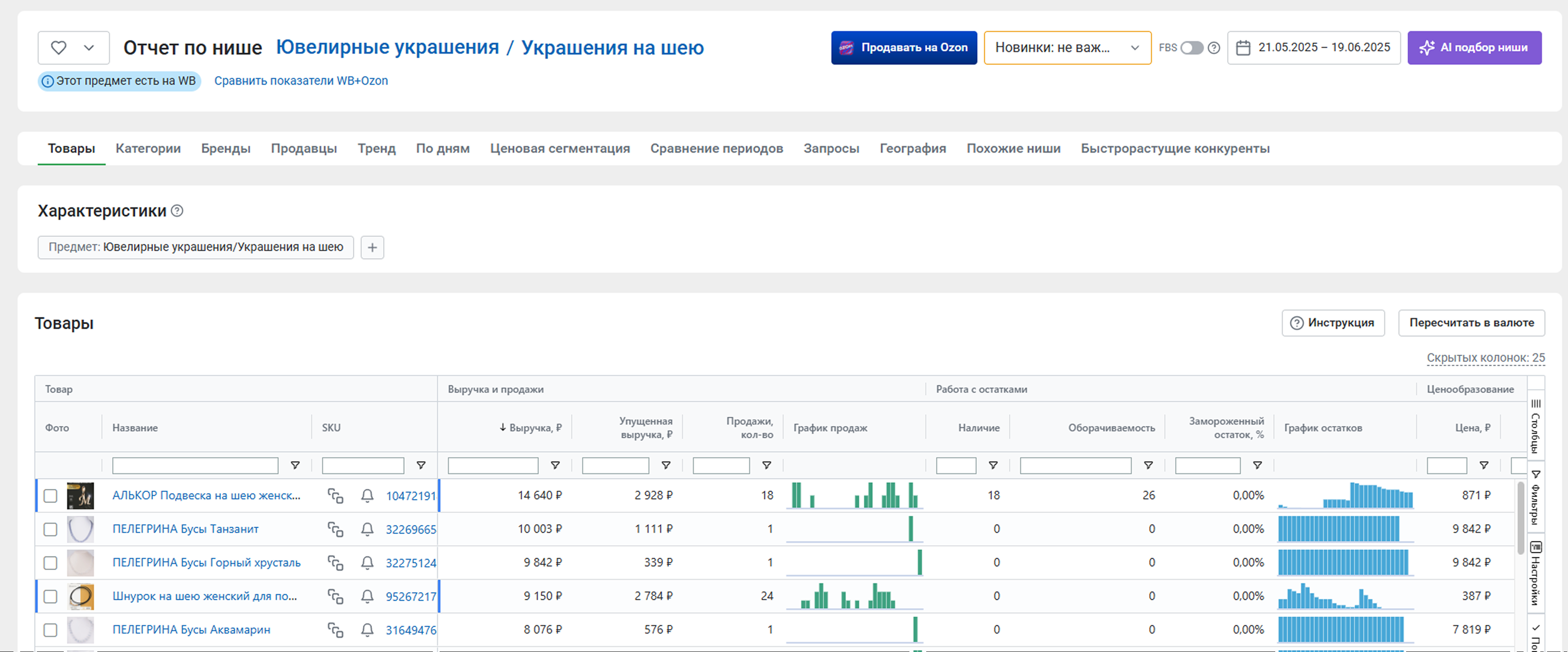1568x652 pixels.
Task: Open the Столбцы side panel
Action: click(x=1536, y=425)
